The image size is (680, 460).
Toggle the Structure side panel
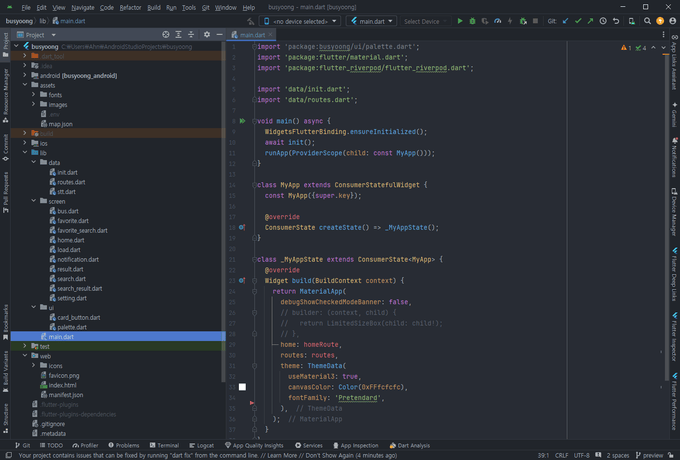(6, 418)
